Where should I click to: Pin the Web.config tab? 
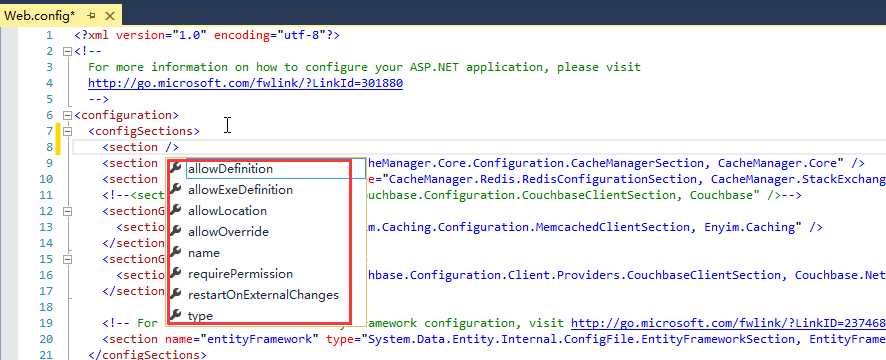92,16
